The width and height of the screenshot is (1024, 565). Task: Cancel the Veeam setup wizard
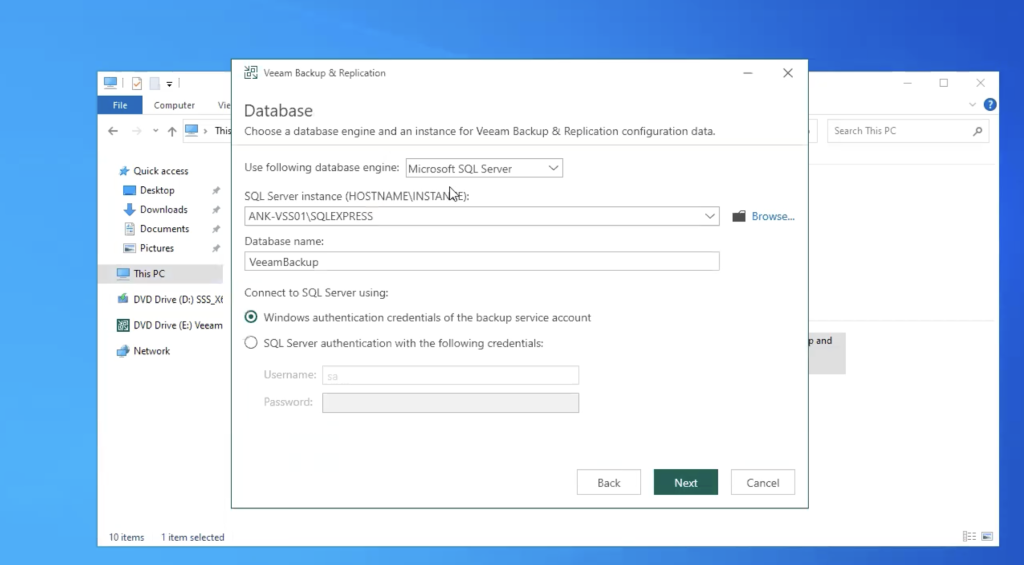[763, 482]
